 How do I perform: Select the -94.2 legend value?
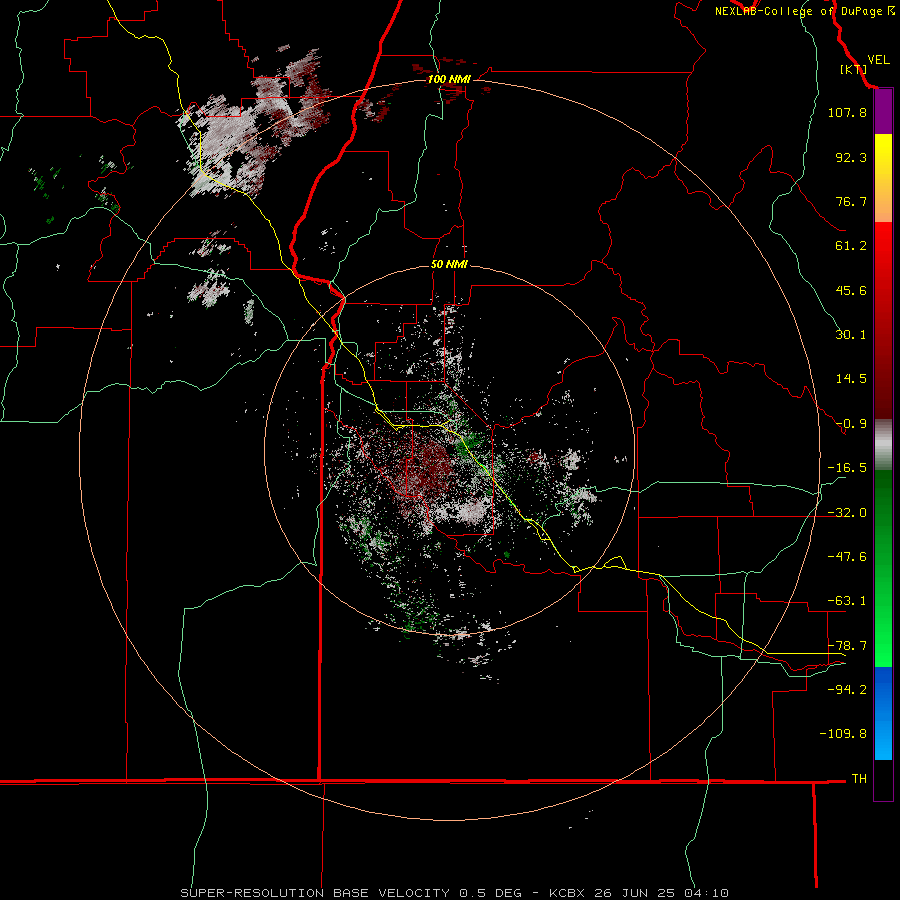[847, 689]
